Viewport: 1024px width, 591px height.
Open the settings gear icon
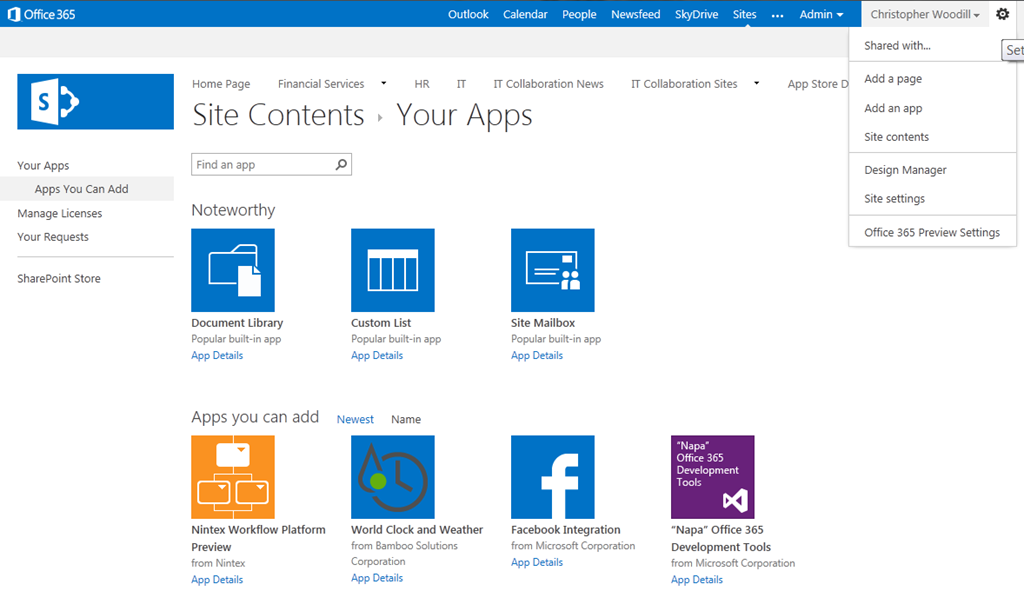coord(1002,14)
